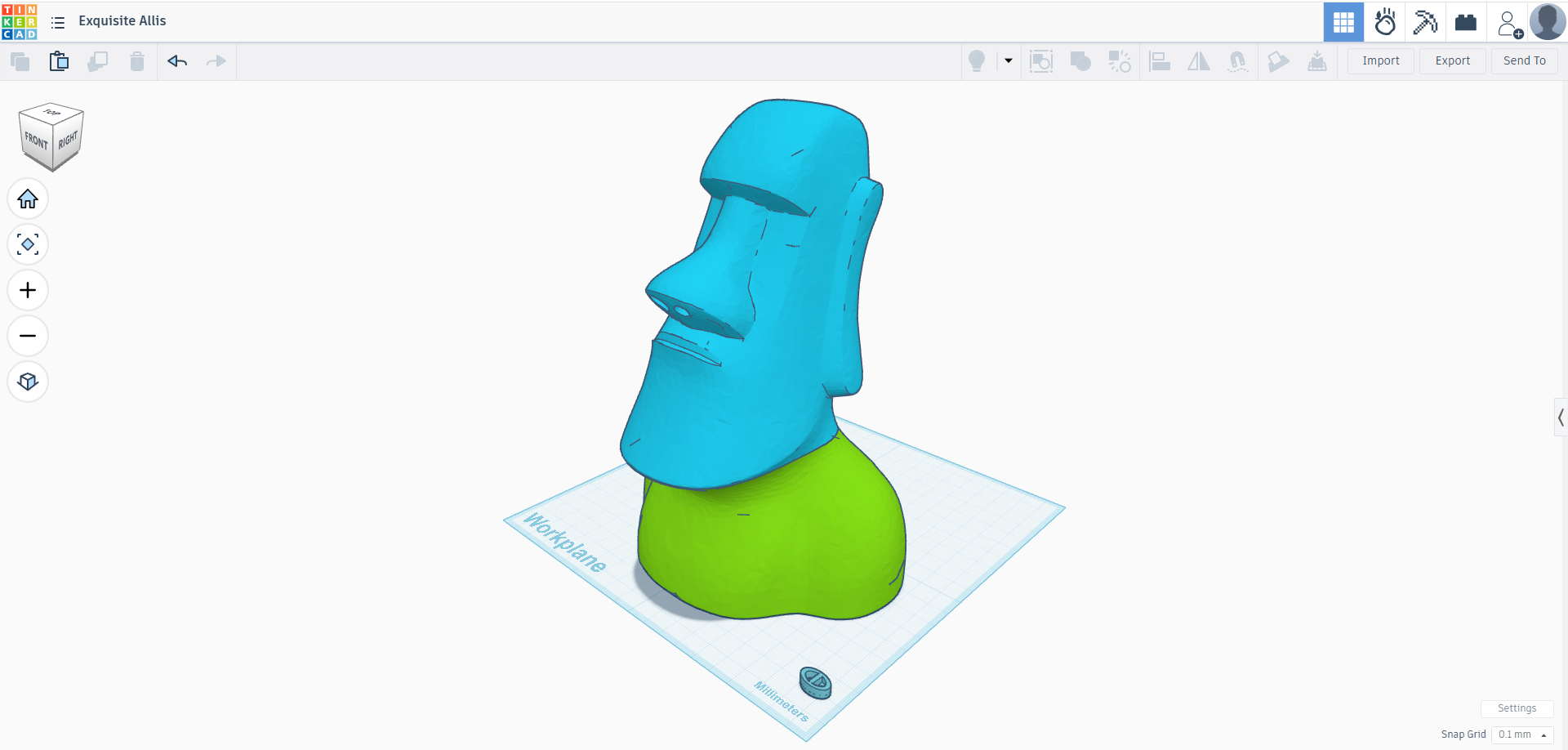Open the workplane Settings button

coord(1517,708)
